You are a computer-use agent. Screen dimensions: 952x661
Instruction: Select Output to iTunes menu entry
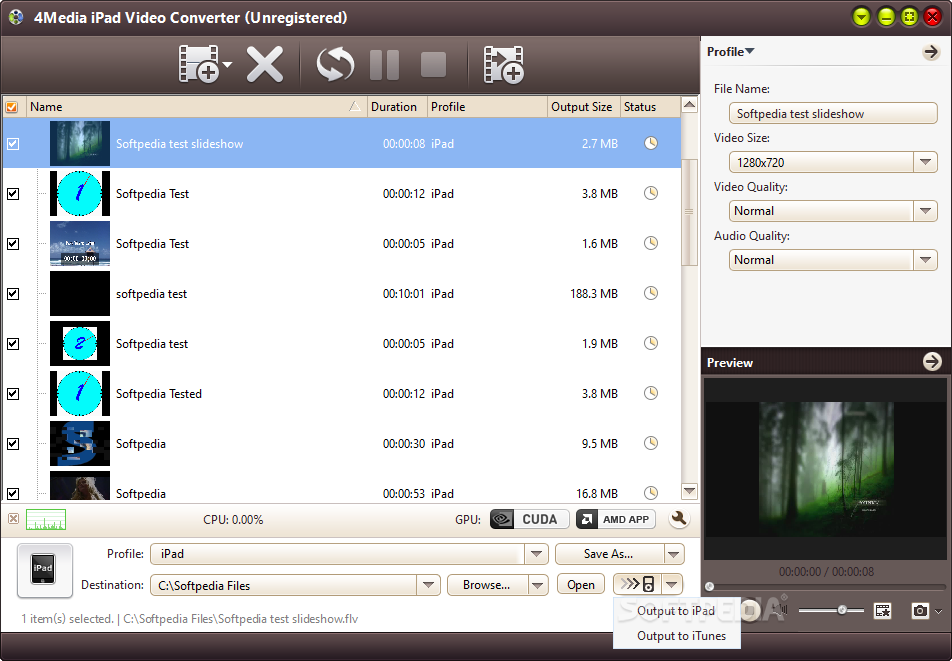[681, 636]
